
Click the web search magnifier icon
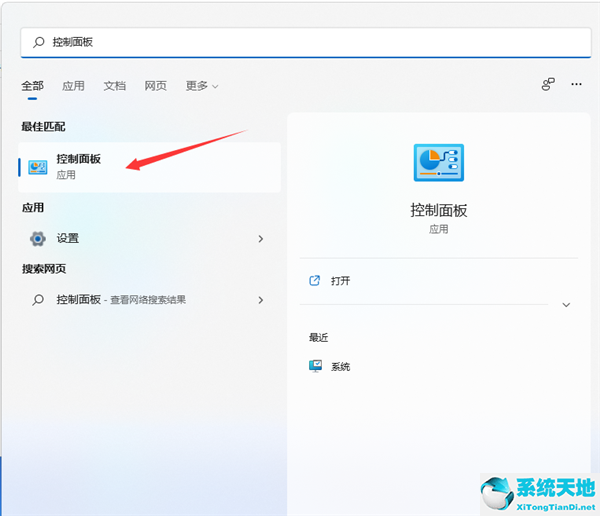pos(38,300)
